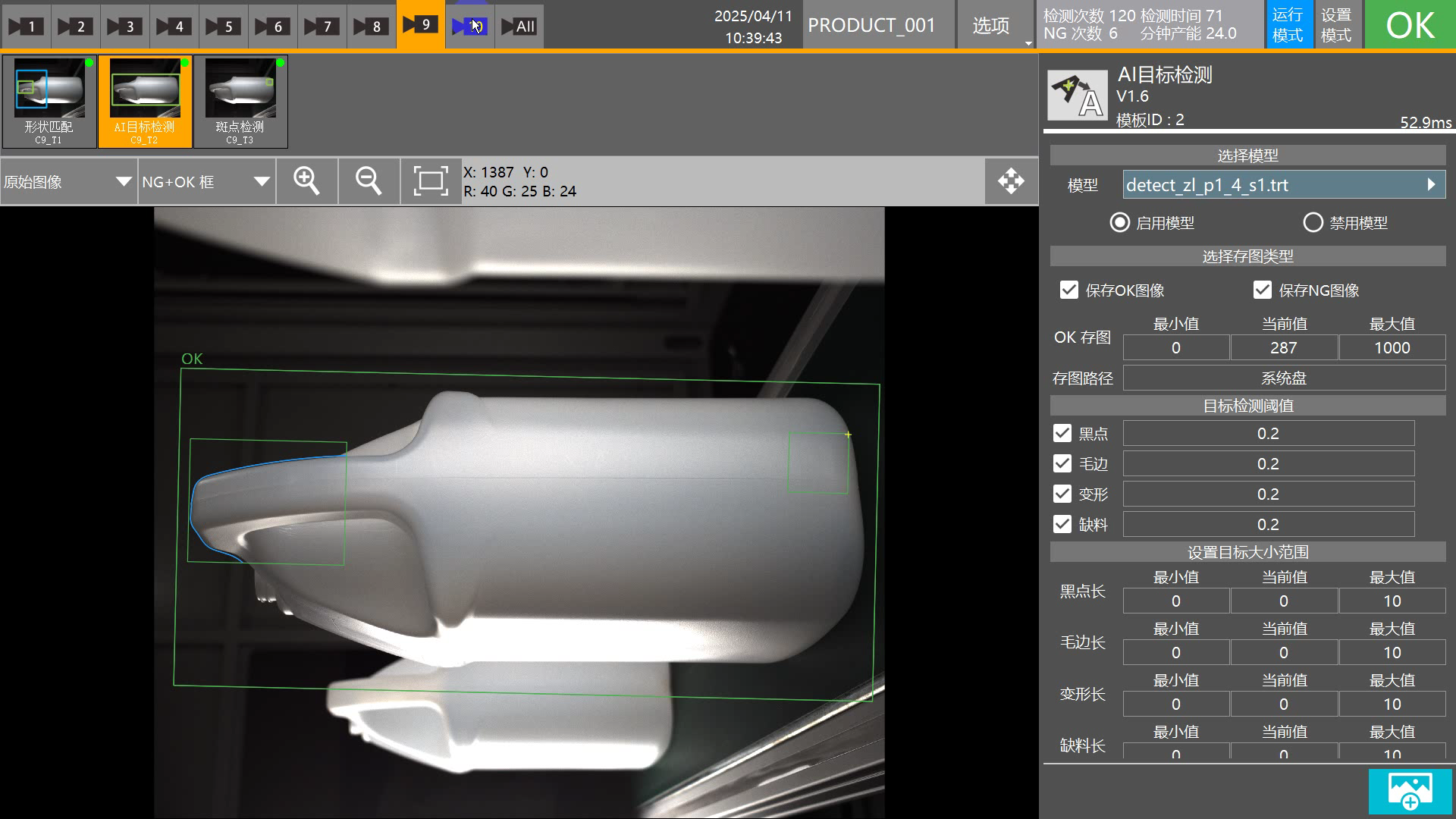Click the four-arrow pan move icon
The width and height of the screenshot is (1456, 819).
1011,181
